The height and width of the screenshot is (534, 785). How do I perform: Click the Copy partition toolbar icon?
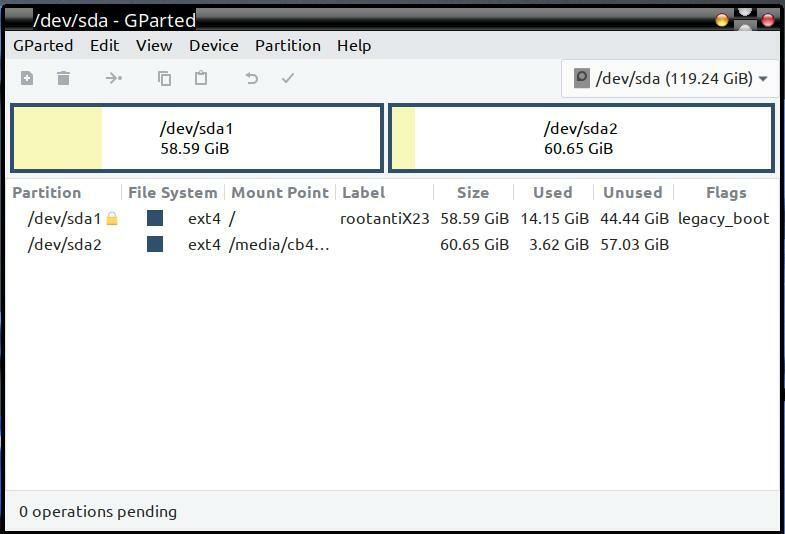pyautogui.click(x=164, y=78)
